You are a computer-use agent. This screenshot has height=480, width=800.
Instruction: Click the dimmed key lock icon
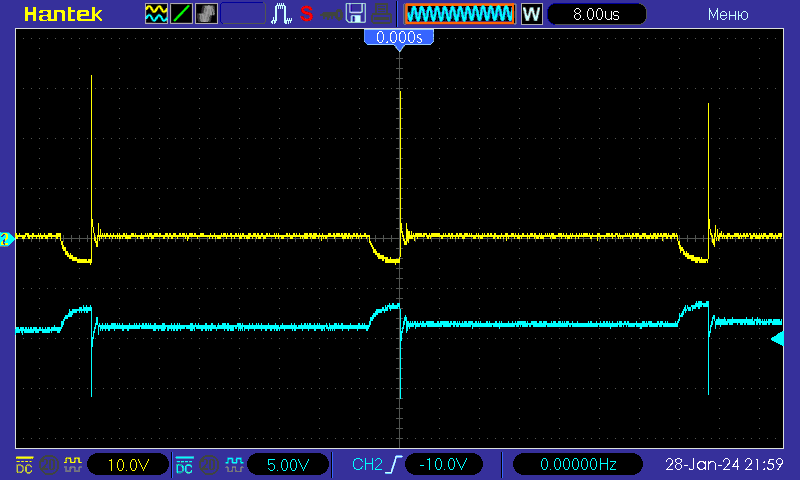click(332, 15)
